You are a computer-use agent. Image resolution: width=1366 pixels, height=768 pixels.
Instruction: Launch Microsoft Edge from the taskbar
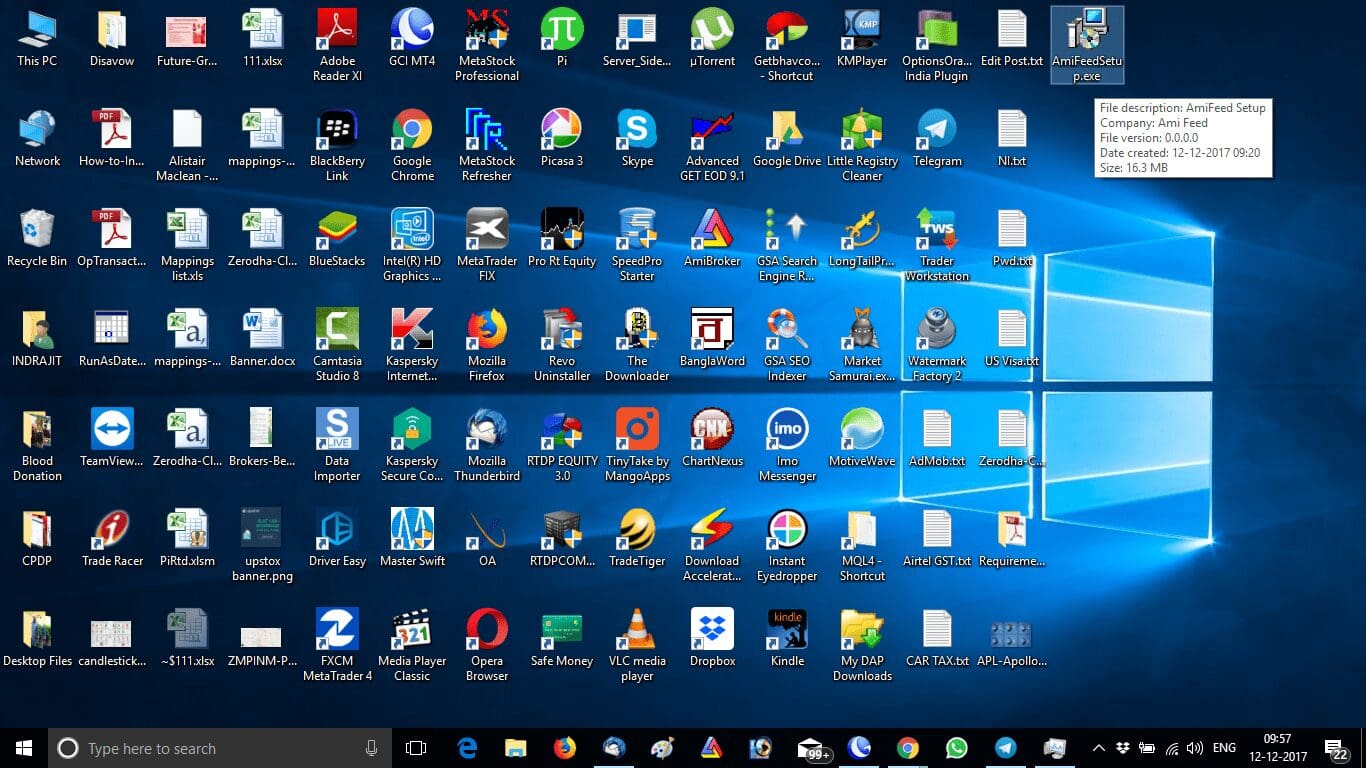(466, 748)
